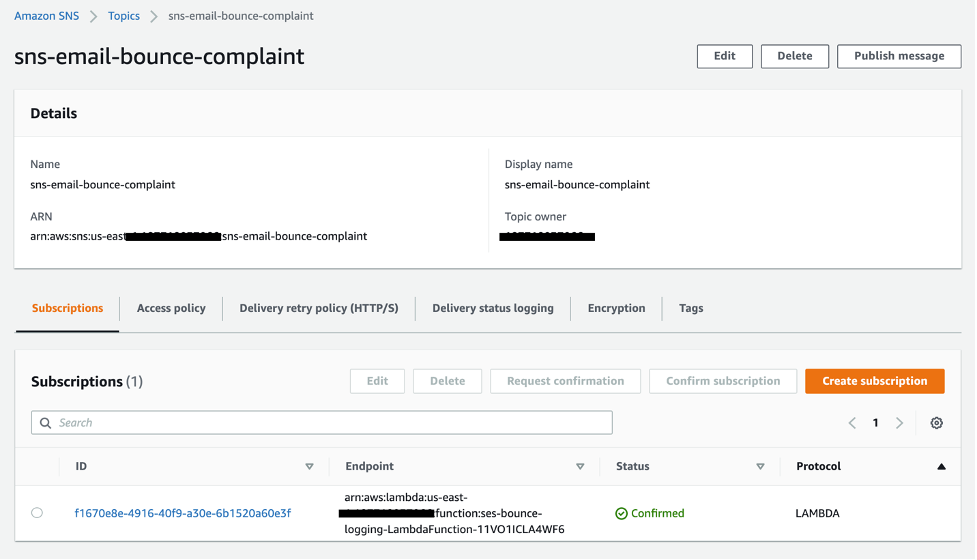Click the Create subscription button

875,381
